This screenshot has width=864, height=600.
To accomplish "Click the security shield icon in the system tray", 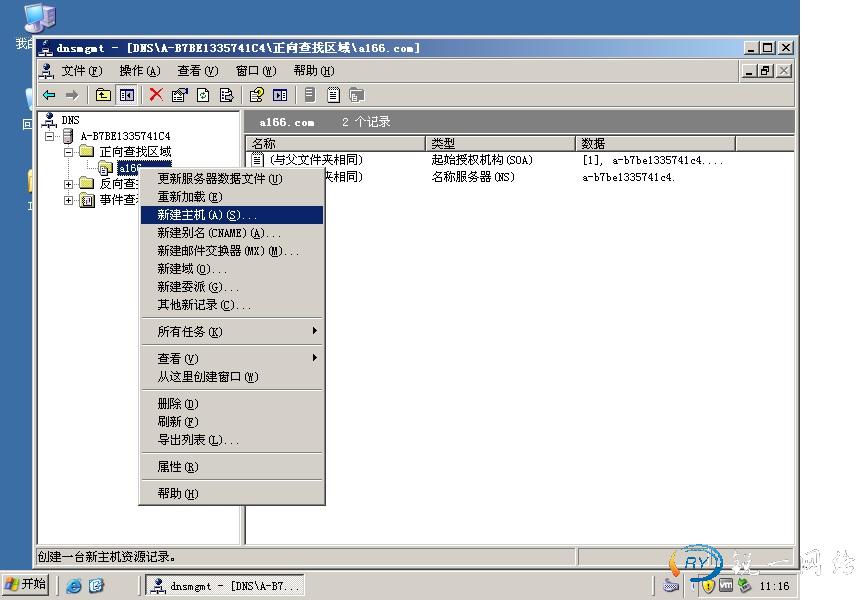I will click(x=707, y=585).
